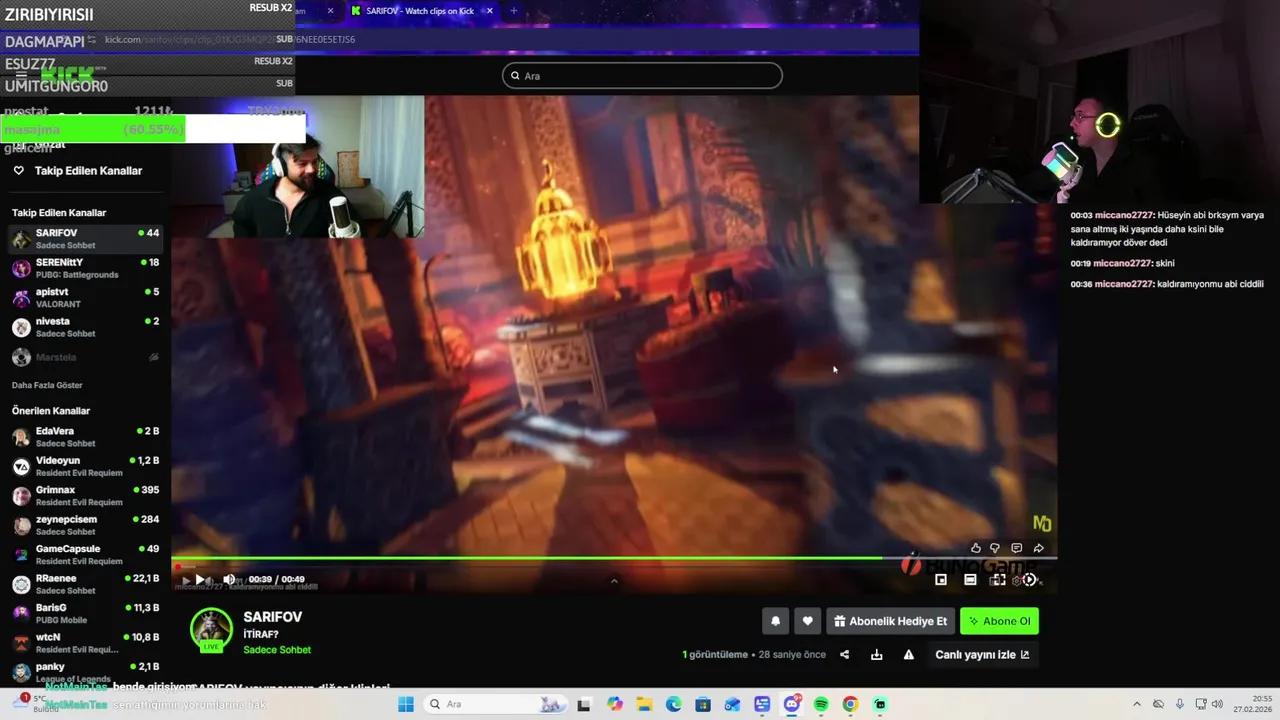Open Copilot from the taskbar
Screen dimensions: 1280x720
click(614, 704)
